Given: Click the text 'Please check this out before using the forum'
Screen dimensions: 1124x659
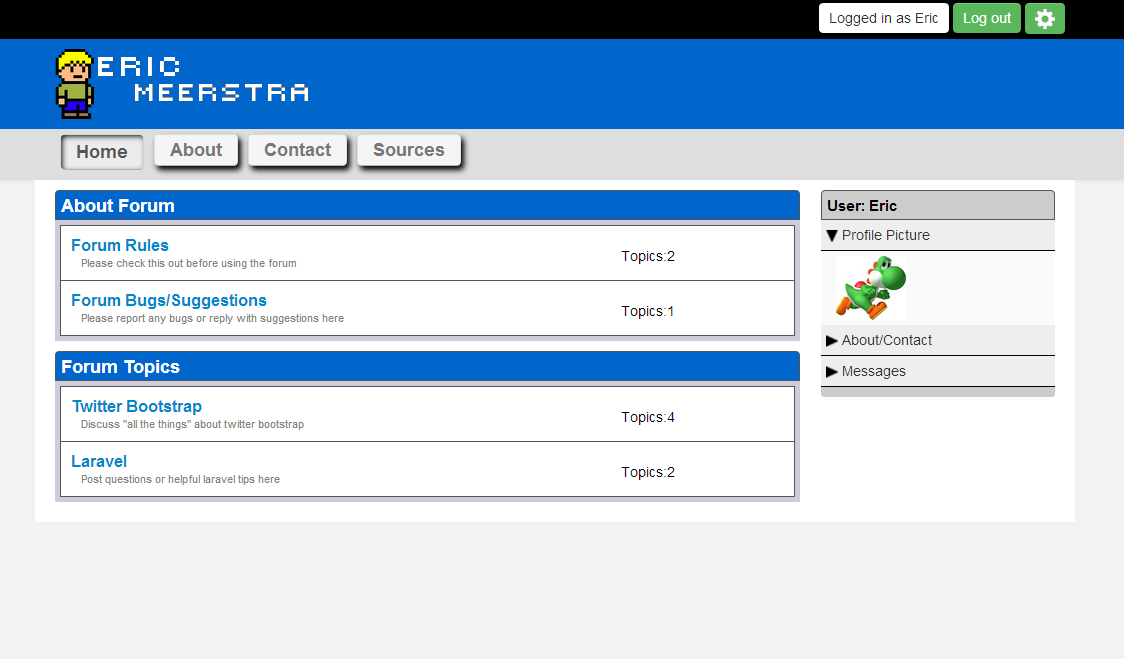Looking at the screenshot, I should (x=189, y=263).
